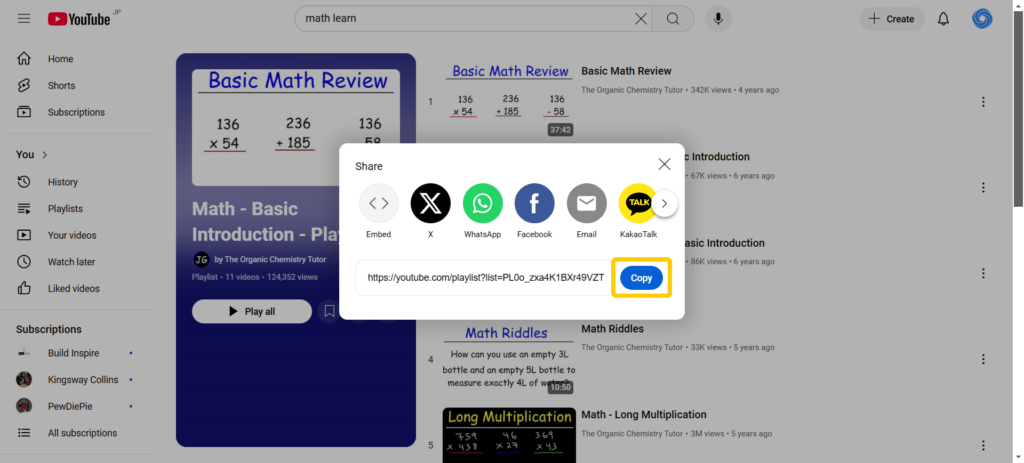This screenshot has width=1024, height=463.
Task: Start voice search with microphone
Action: 717,19
